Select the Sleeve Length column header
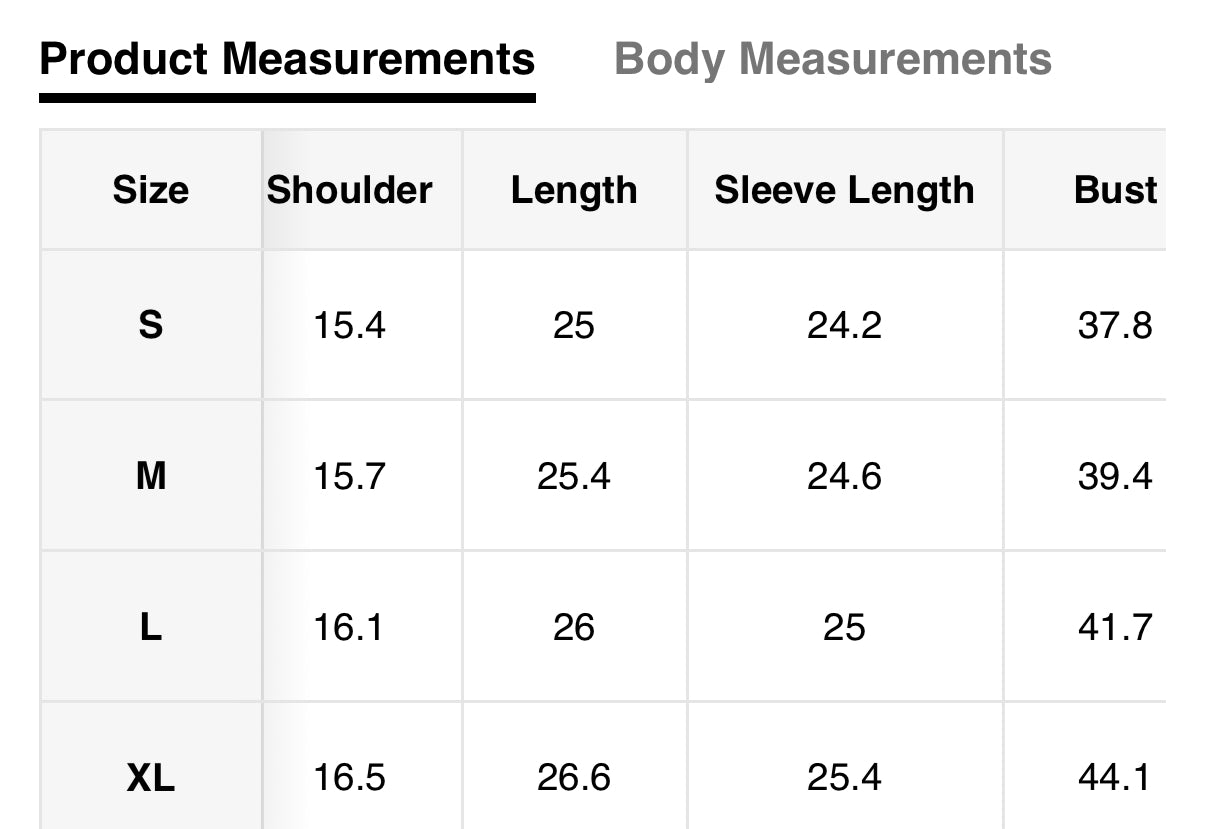 point(844,190)
